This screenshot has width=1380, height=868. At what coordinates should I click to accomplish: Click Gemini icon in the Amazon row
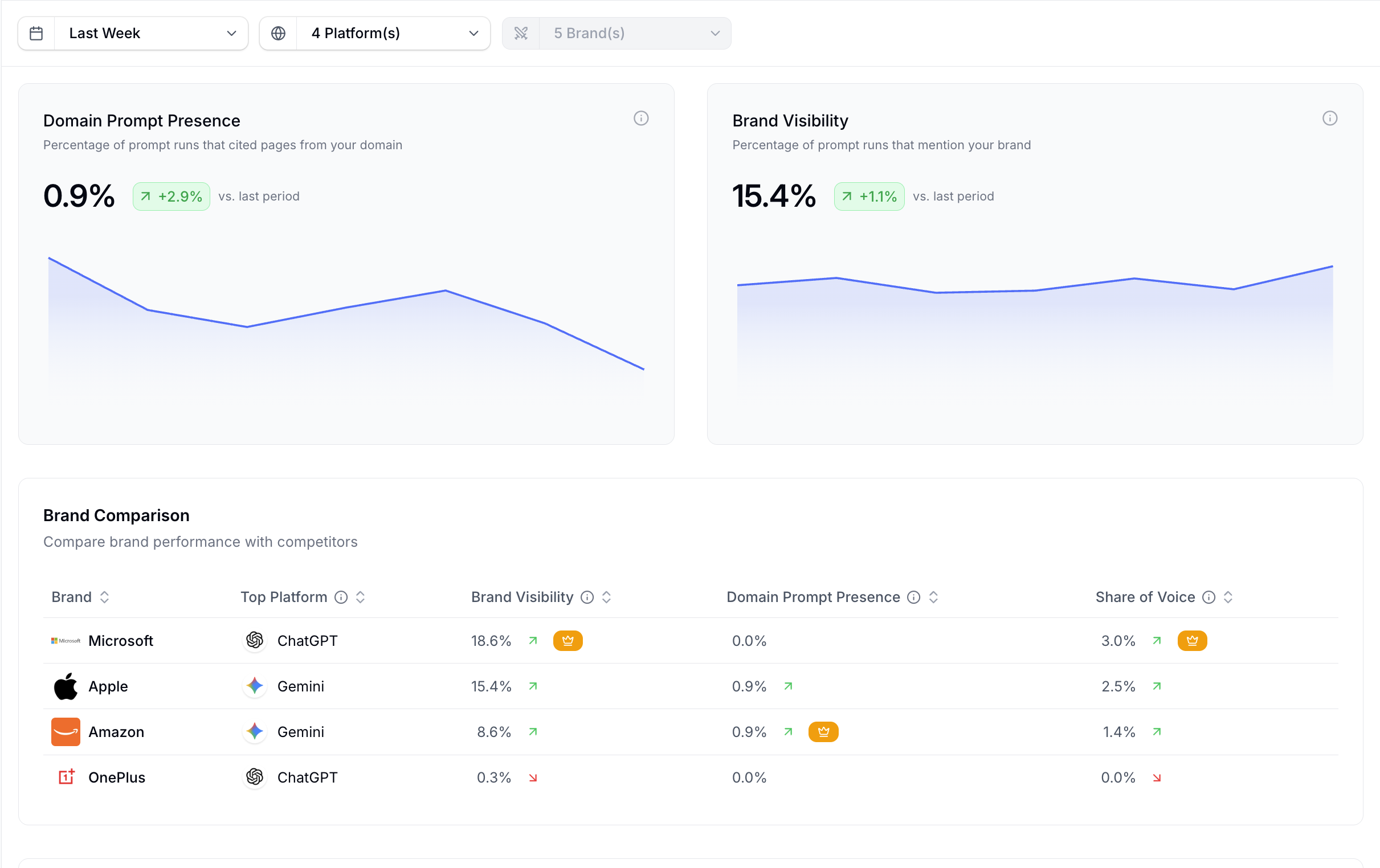click(255, 732)
